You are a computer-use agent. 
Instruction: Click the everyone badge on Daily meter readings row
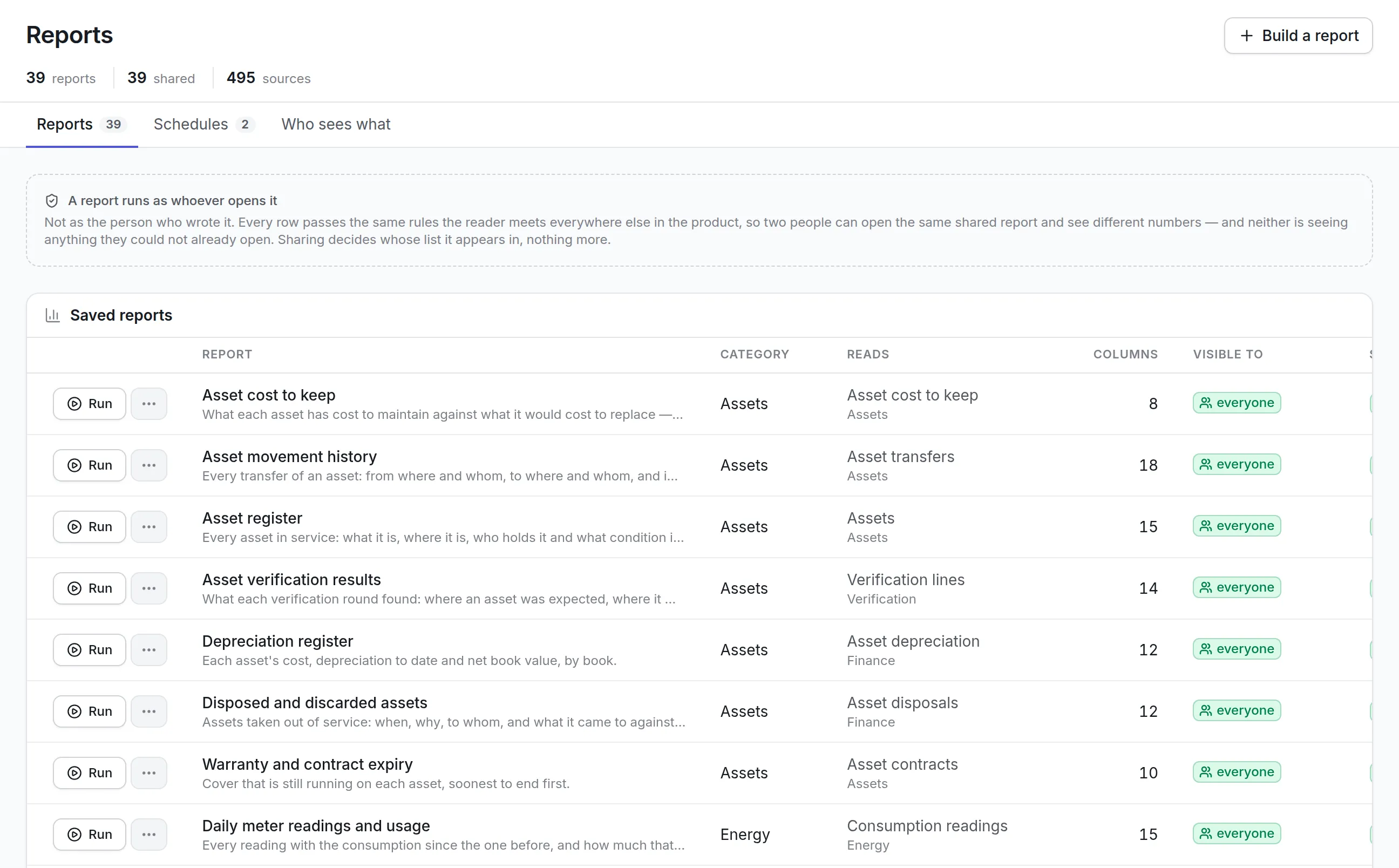(1237, 832)
